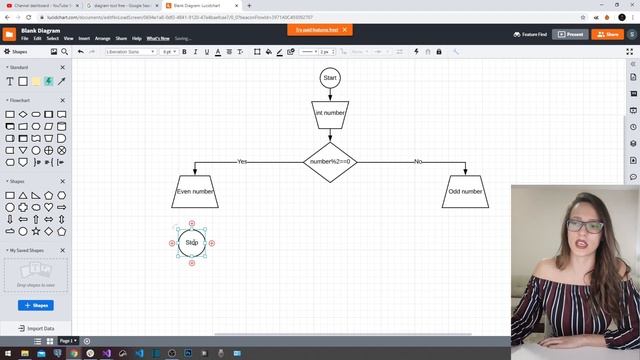Click the add page plus icon
640x360 pixels.
pyautogui.click(x=87, y=341)
